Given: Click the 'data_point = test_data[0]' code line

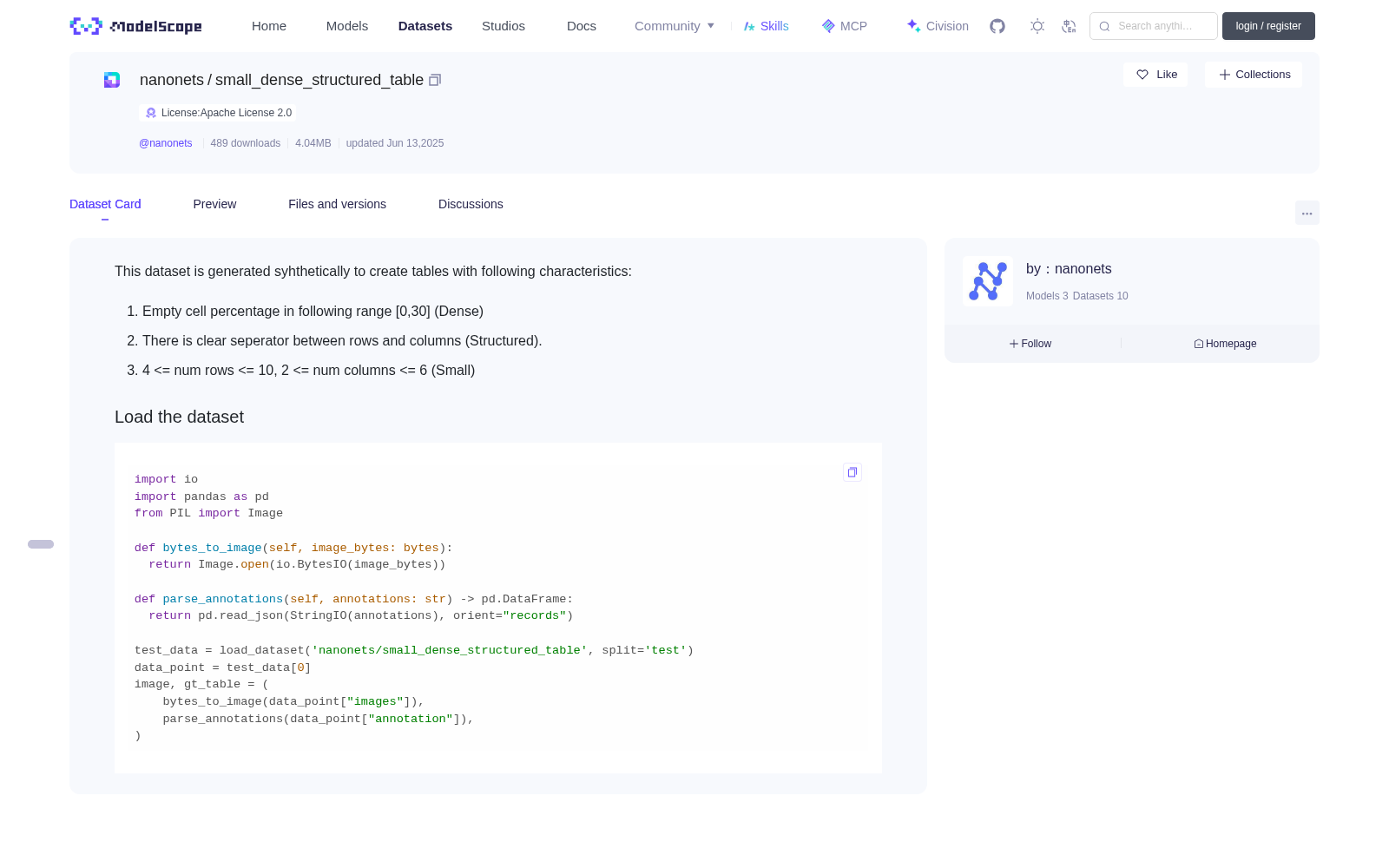Looking at the screenshot, I should pos(223,667).
